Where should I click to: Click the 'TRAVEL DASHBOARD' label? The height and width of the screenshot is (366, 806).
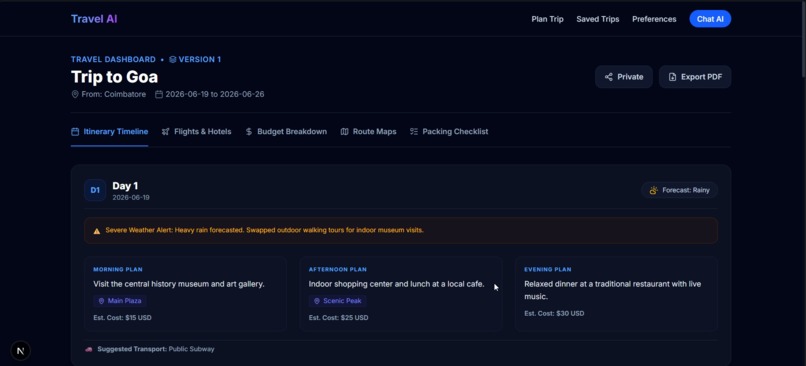click(113, 60)
